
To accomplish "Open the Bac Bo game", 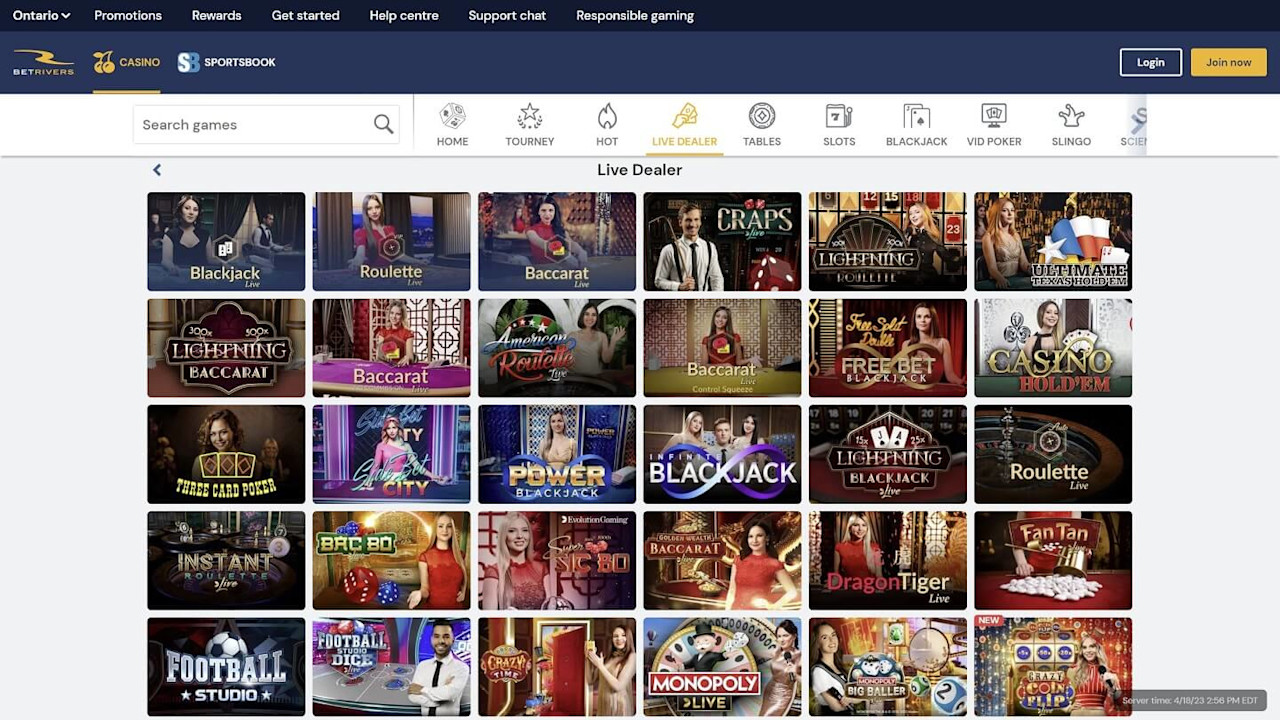I will point(391,560).
